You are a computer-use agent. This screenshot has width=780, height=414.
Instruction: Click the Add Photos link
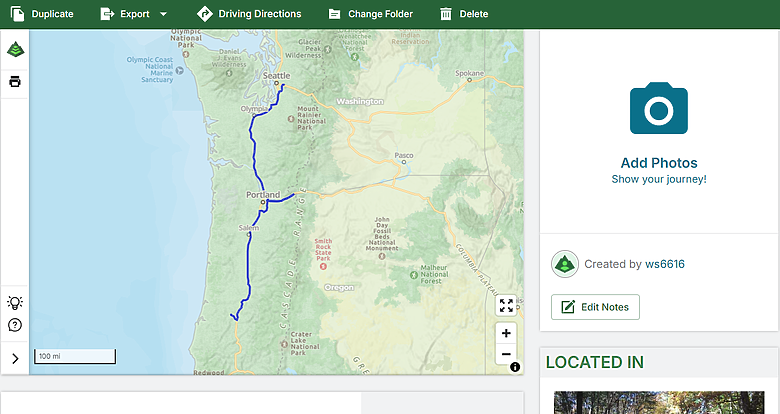click(659, 163)
